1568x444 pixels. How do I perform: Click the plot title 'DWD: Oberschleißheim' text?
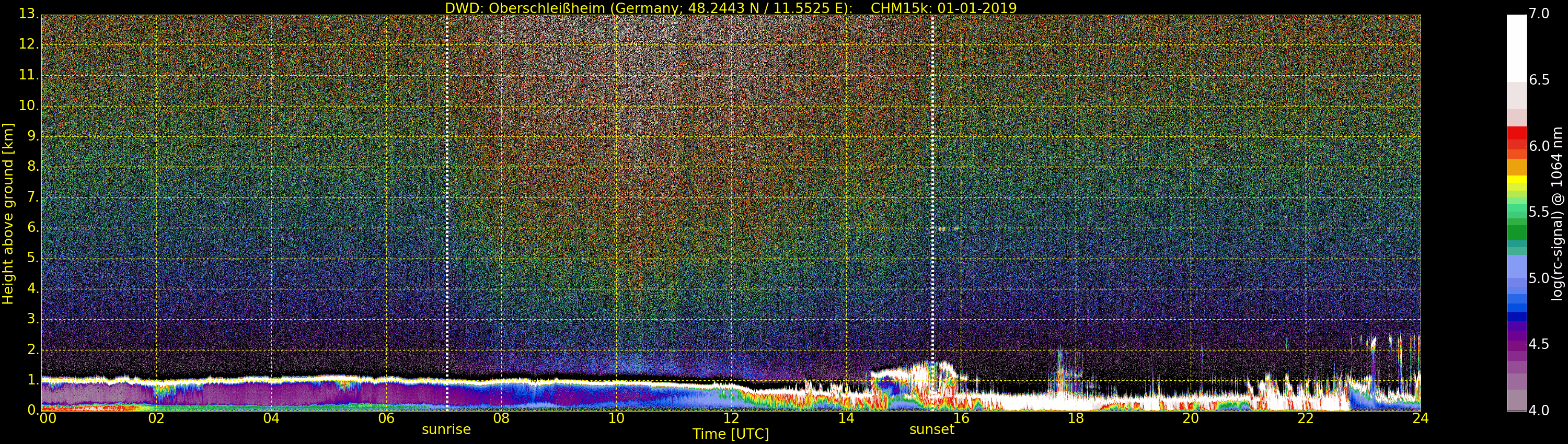pos(525,8)
